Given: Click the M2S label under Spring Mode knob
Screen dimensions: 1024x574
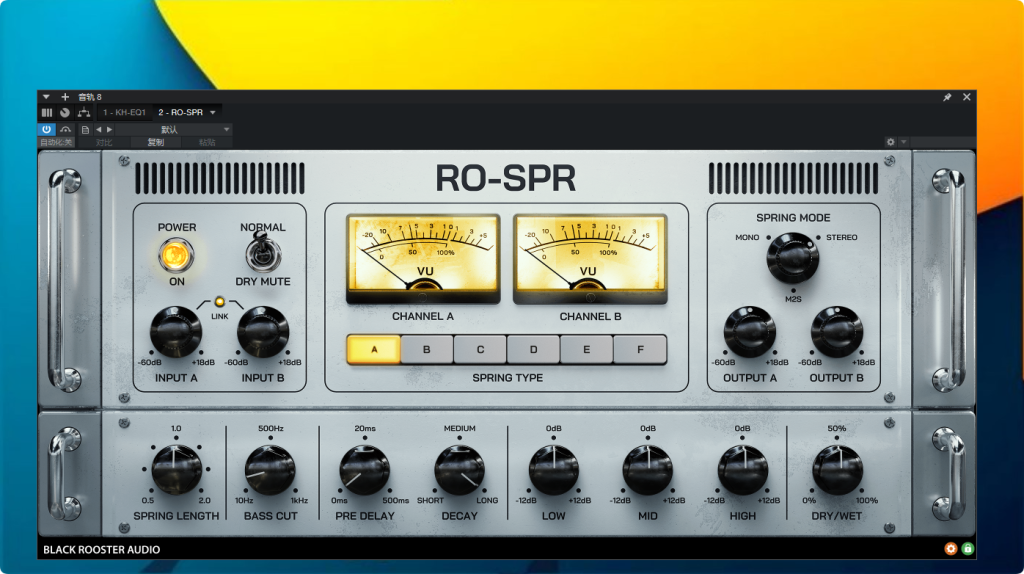Looking at the screenshot, I should (x=793, y=299).
